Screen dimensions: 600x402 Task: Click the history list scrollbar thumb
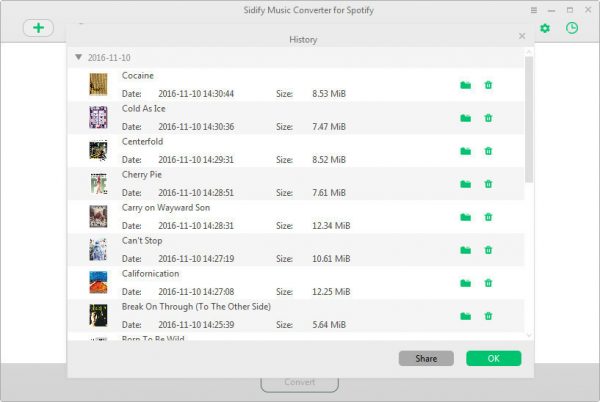click(x=529, y=120)
